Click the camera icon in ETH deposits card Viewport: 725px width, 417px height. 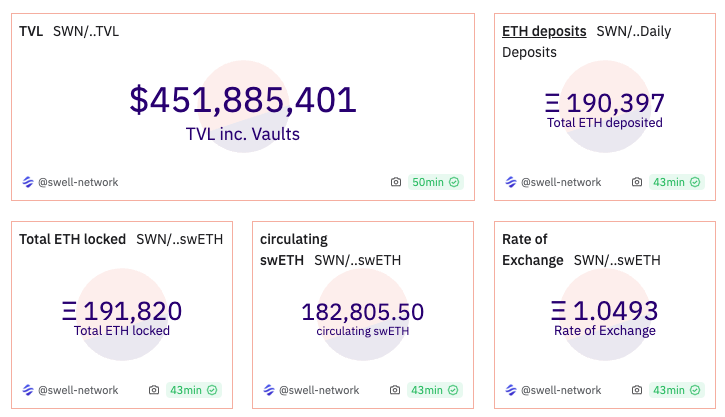point(637,182)
